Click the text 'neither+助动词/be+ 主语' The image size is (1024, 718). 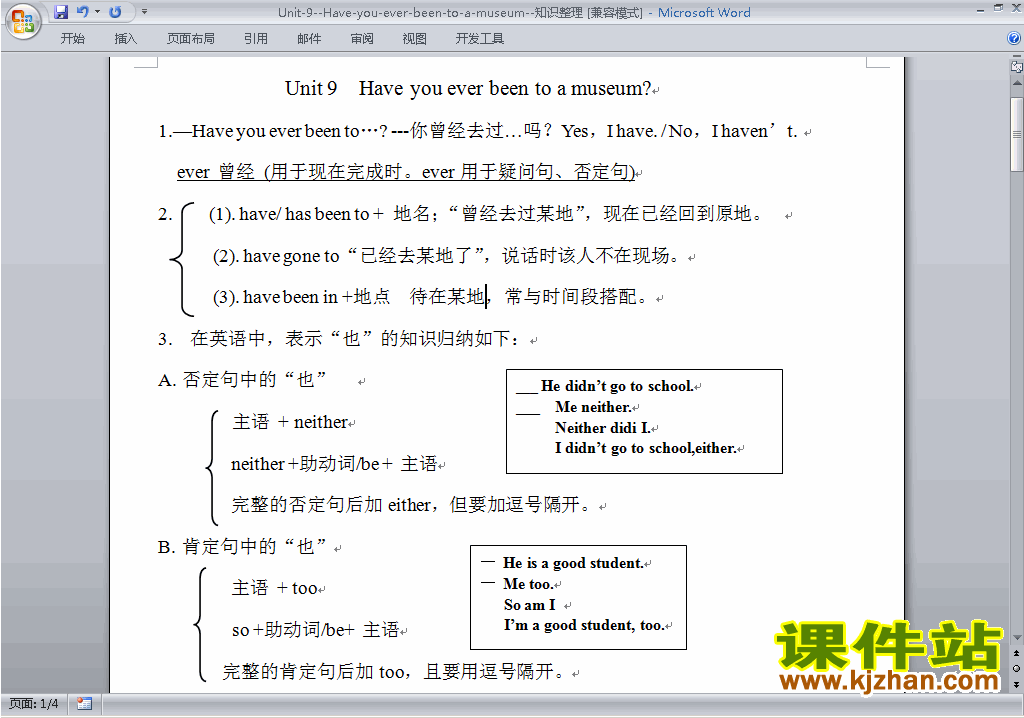click(x=334, y=464)
